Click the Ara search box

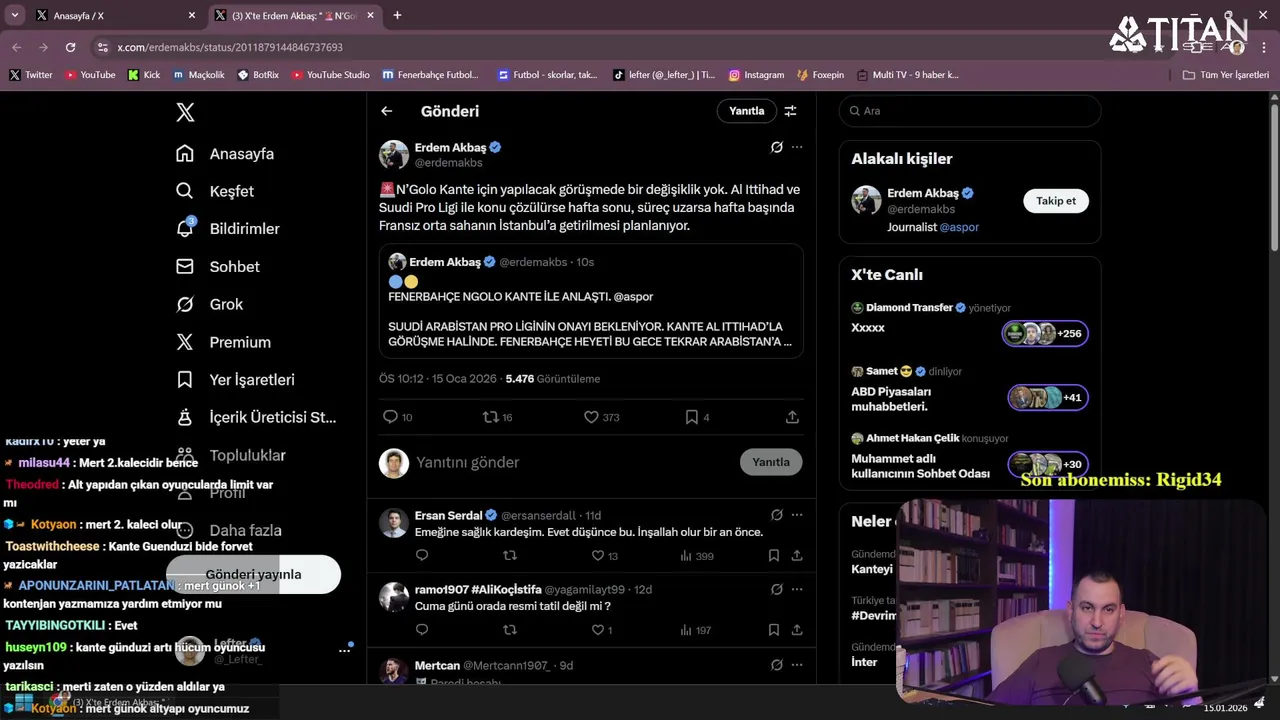(970, 111)
